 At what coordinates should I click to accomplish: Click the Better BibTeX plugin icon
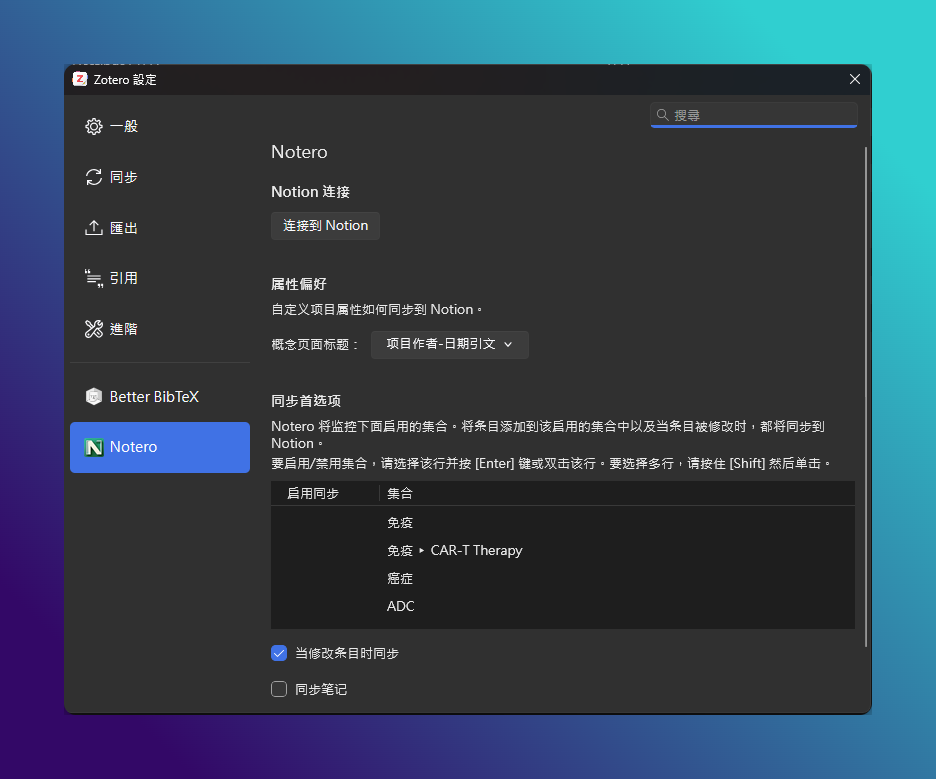(94, 396)
